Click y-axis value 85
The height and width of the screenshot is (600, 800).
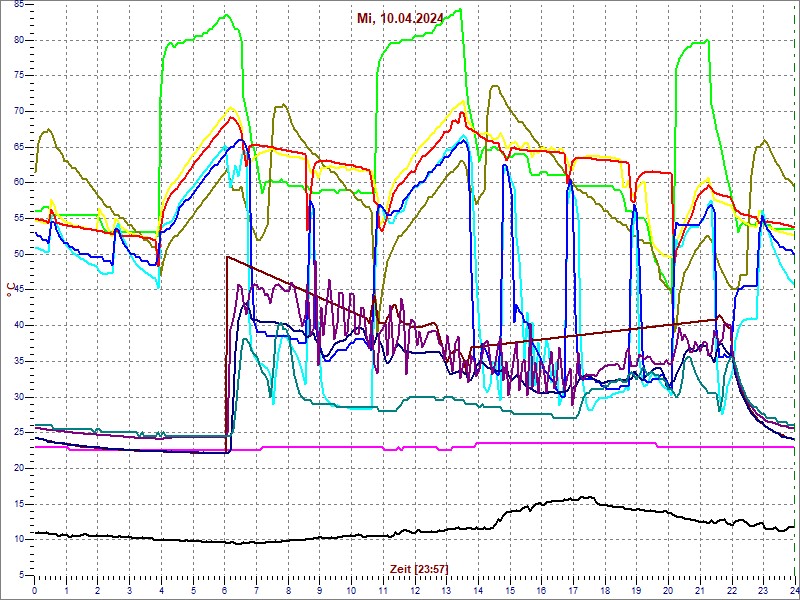(x=19, y=4)
